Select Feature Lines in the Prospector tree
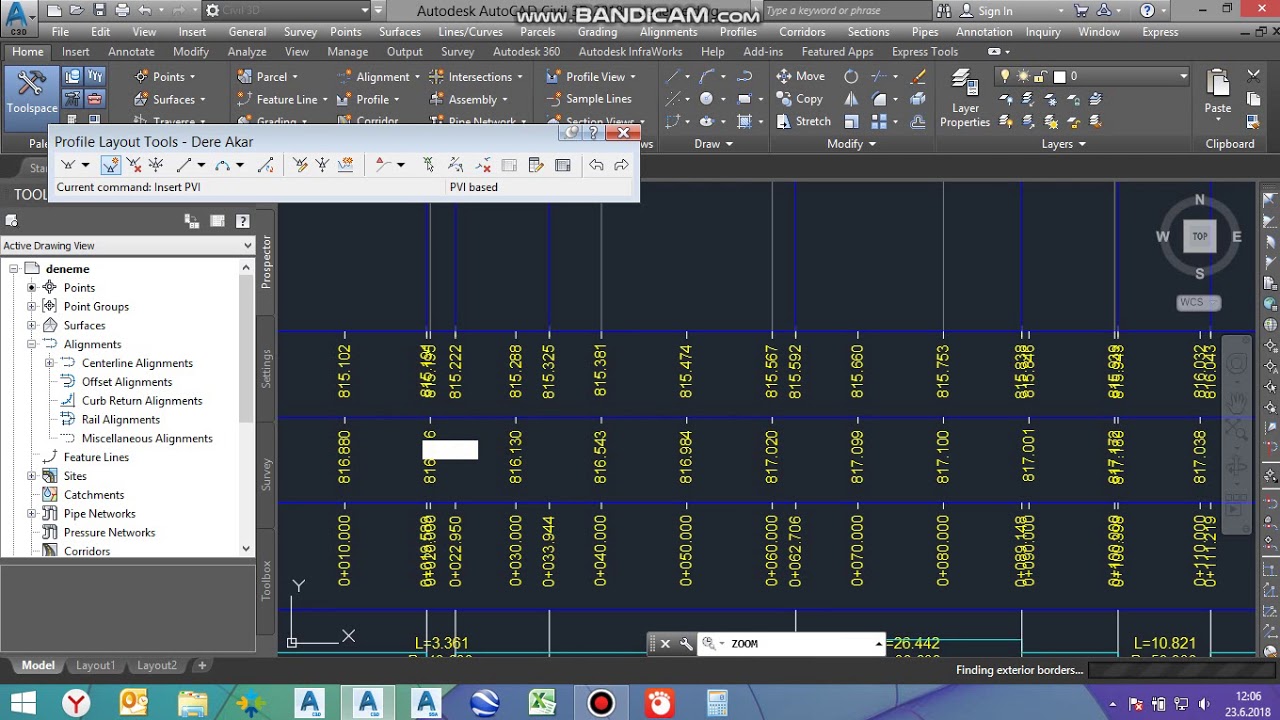The height and width of the screenshot is (720, 1280). point(96,457)
